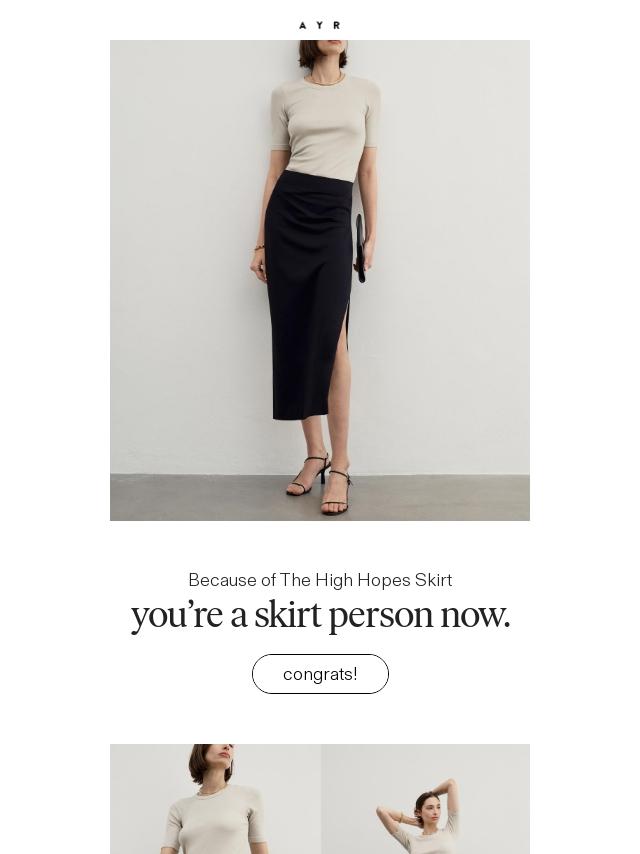Select the gold necklace on the hero model
The image size is (640, 854).
(x=327, y=80)
